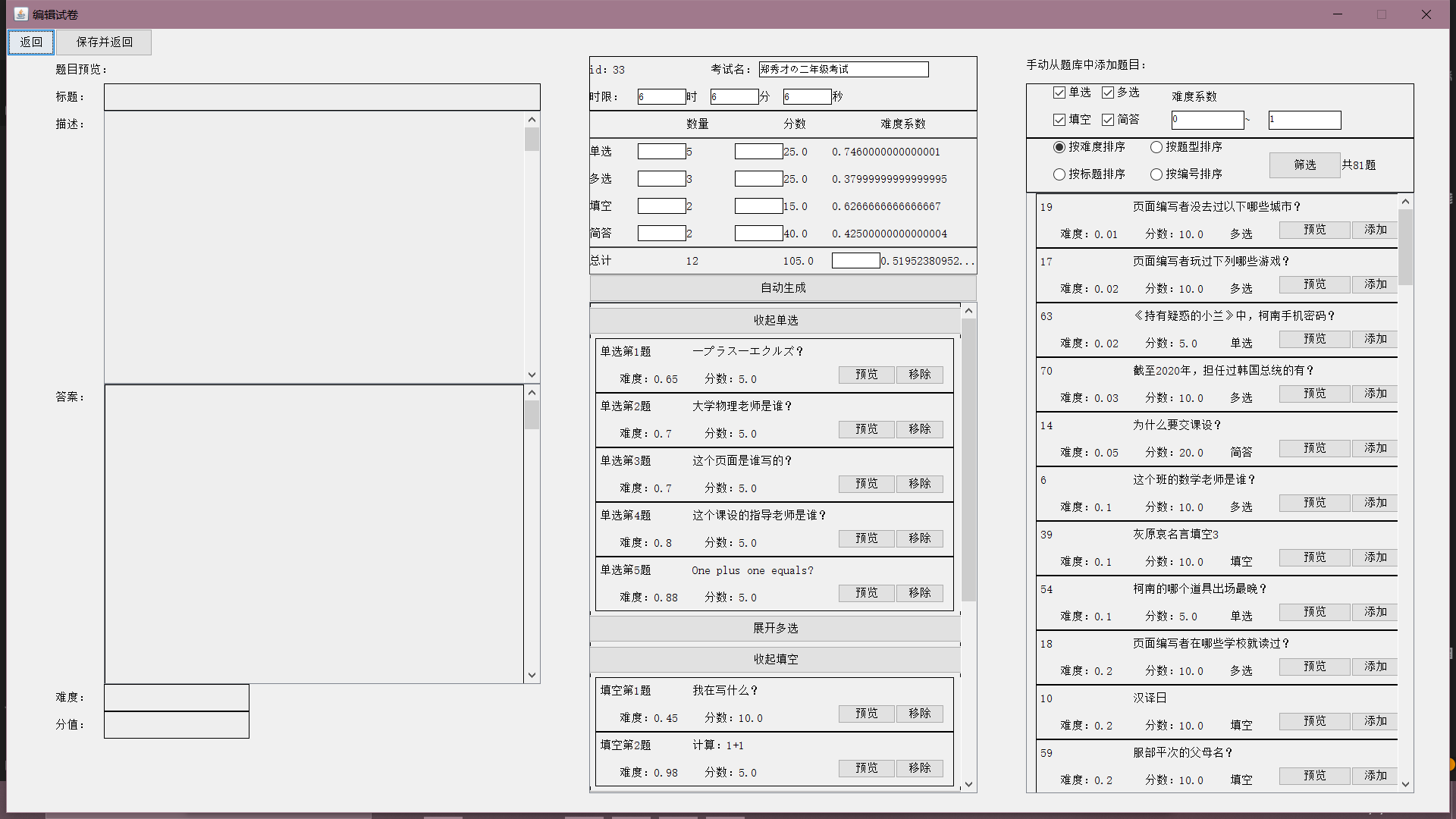Remove 单选第3题 with 移除 button
Viewport: 1456px width, 819px height.
(x=919, y=484)
